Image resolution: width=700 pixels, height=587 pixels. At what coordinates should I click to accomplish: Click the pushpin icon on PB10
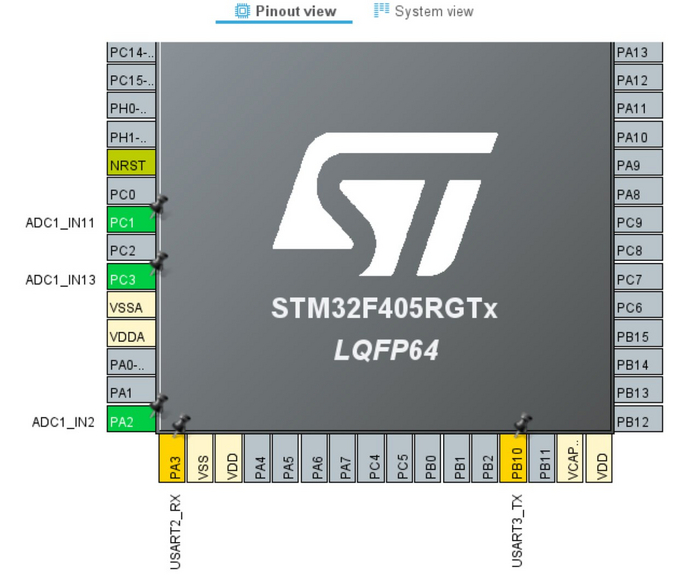(523, 424)
